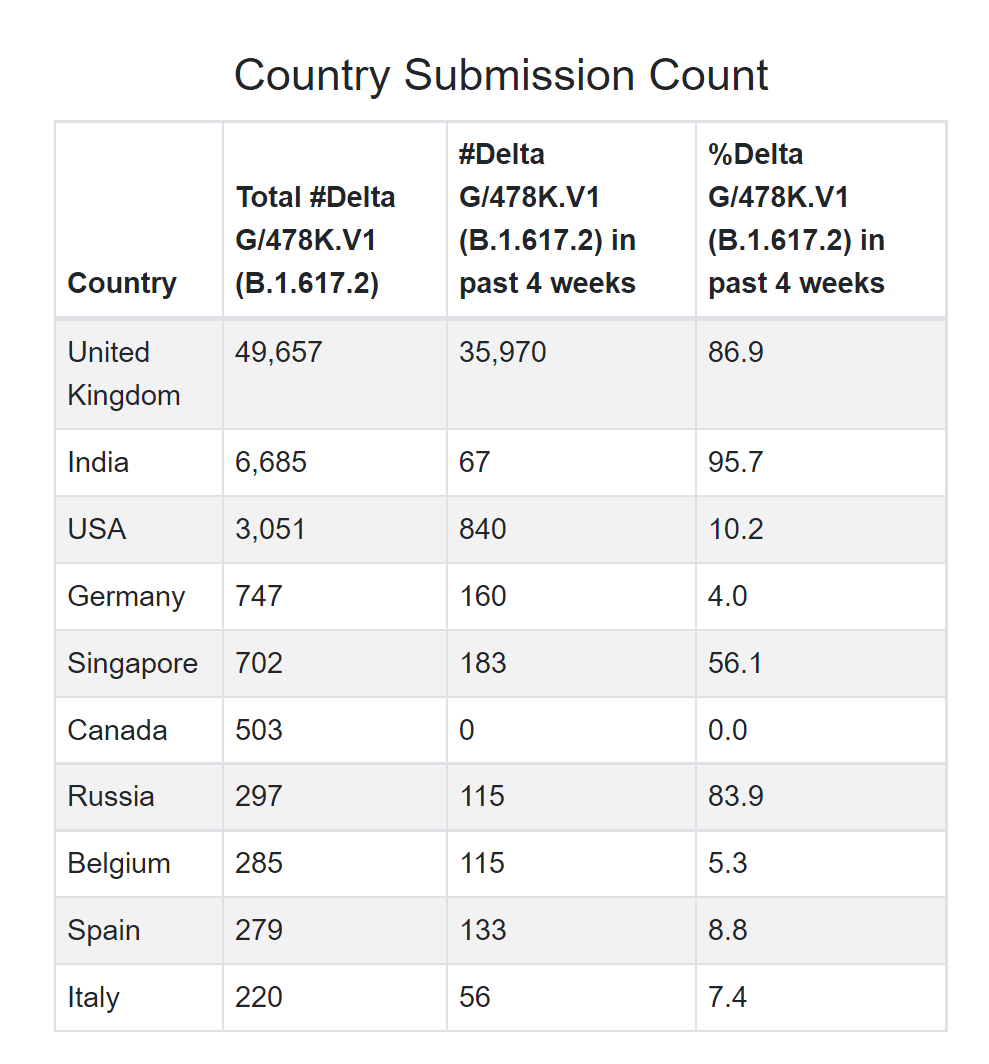Select the 840 value in USA row
The image size is (989, 1064).
pyautogui.click(x=483, y=529)
